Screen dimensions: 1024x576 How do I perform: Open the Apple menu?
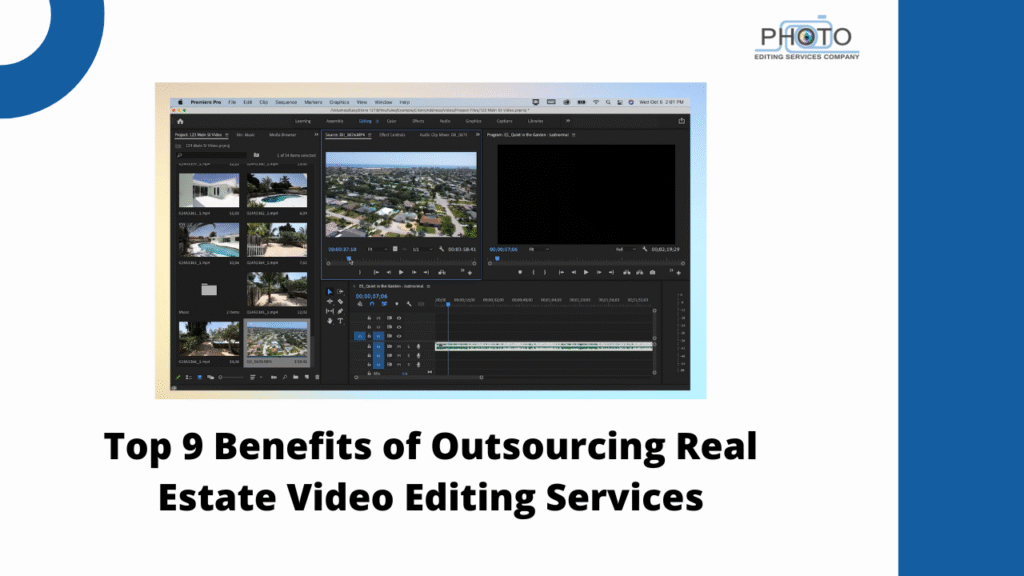[x=180, y=103]
